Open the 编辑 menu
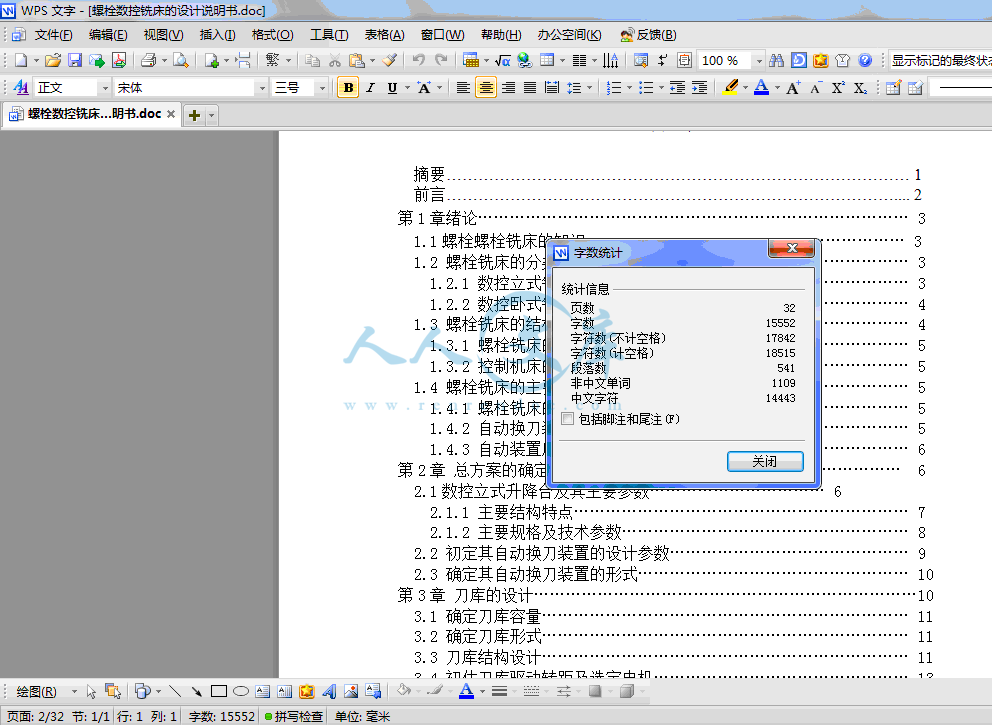 108,35
